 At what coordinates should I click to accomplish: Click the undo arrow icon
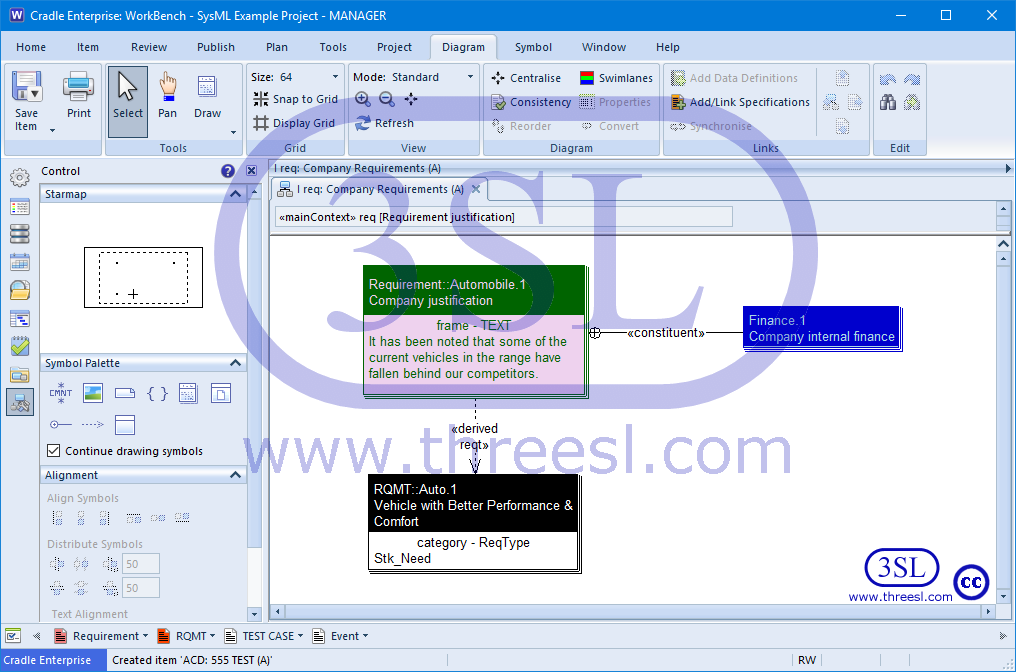(x=888, y=79)
